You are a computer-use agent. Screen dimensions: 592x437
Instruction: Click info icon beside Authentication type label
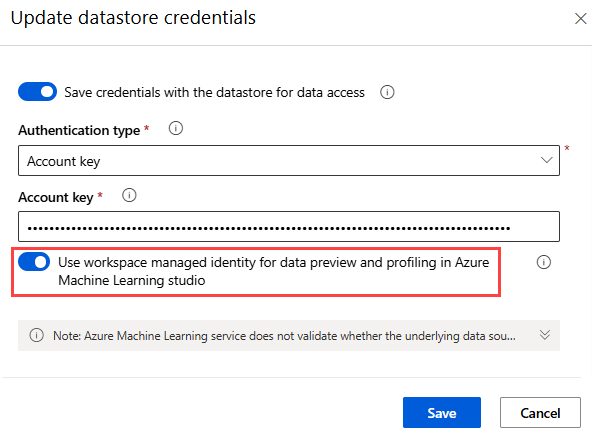[x=176, y=128]
